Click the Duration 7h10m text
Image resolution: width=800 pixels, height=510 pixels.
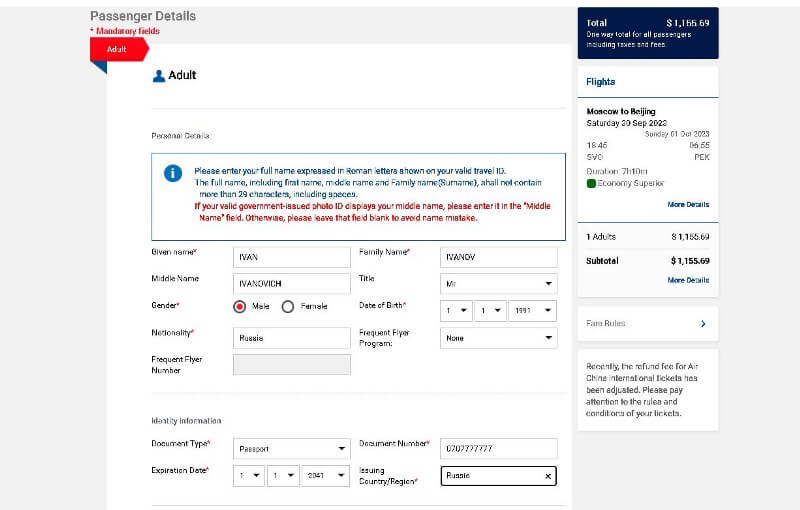click(617, 171)
